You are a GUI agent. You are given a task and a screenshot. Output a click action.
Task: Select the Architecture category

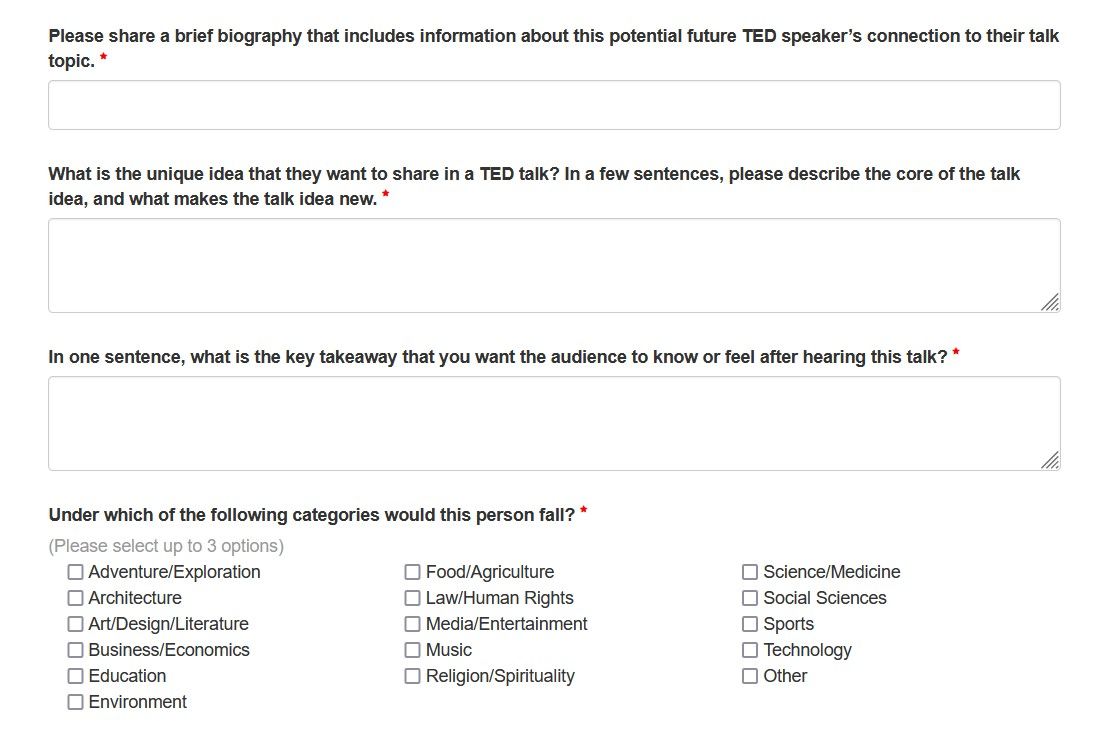coord(75,597)
